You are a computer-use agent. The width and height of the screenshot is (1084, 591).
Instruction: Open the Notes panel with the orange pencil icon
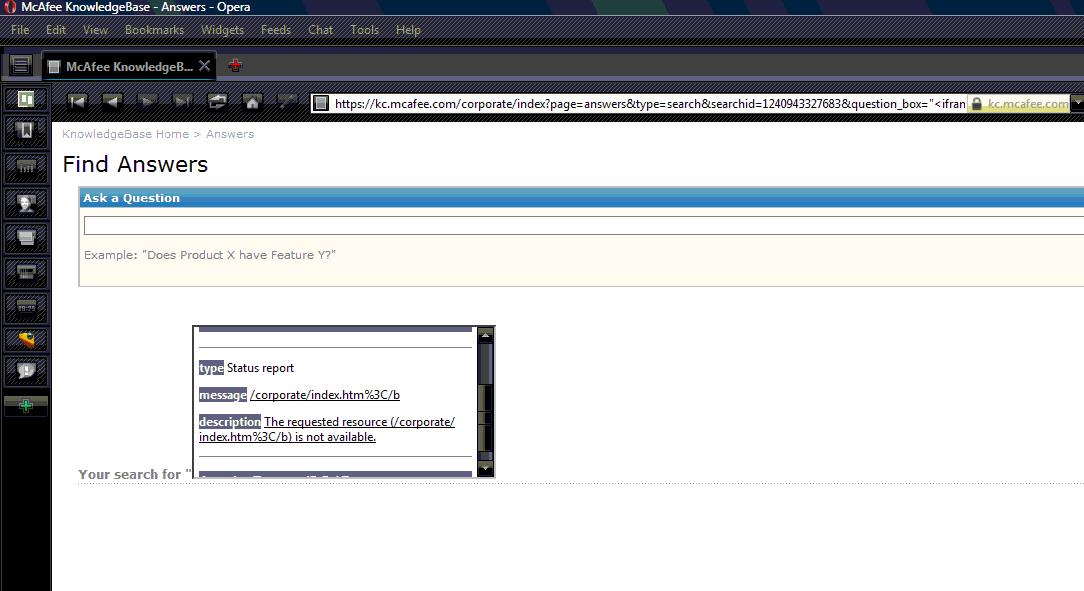26,339
